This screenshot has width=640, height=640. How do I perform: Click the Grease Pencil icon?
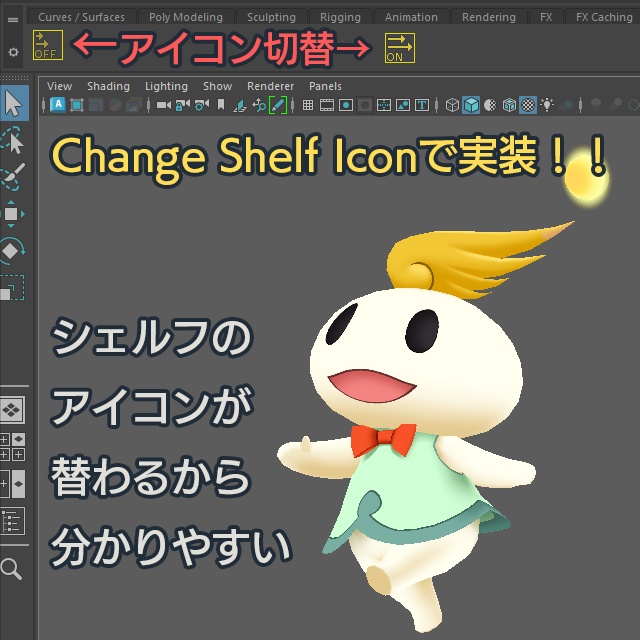click(278, 105)
